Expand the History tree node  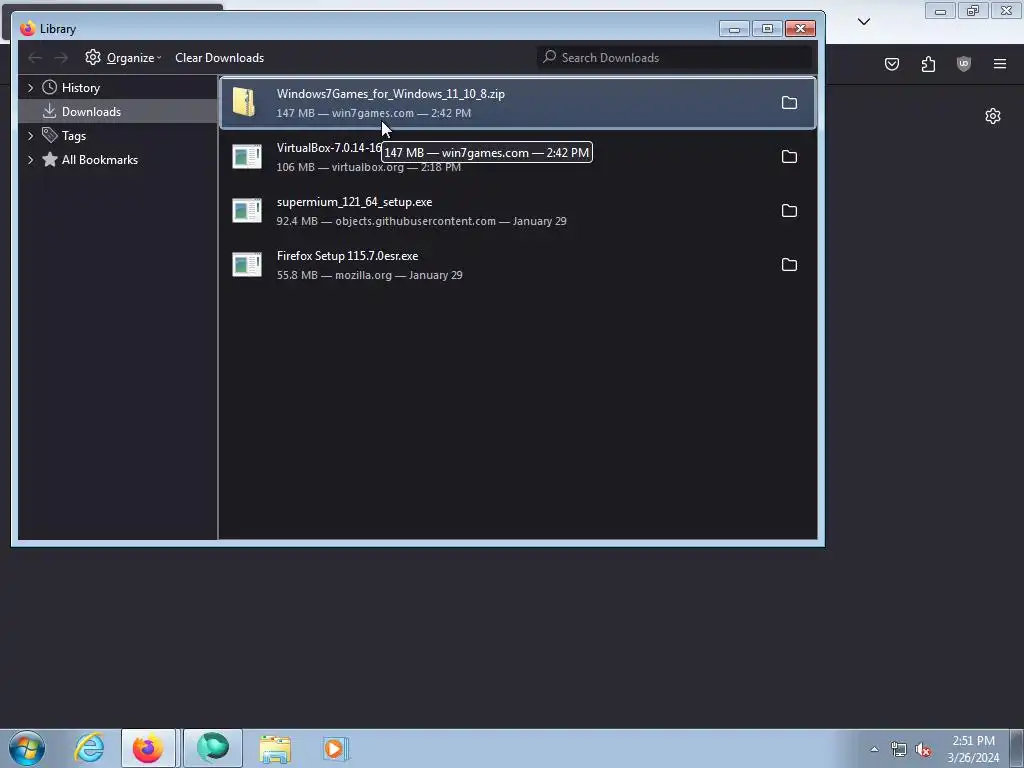tap(30, 88)
